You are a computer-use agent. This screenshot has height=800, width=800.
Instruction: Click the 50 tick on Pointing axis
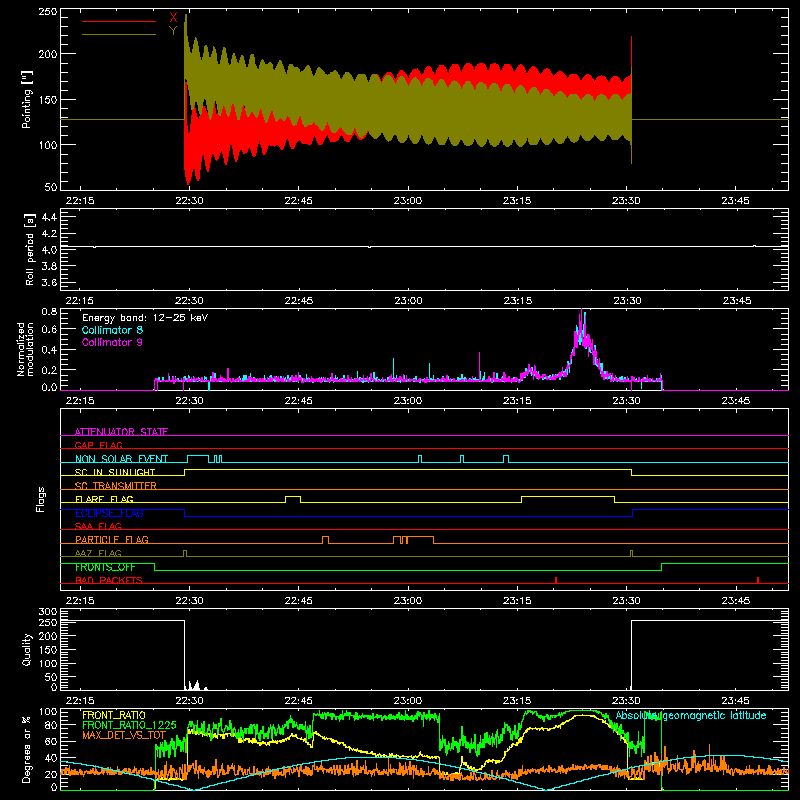tap(51, 187)
